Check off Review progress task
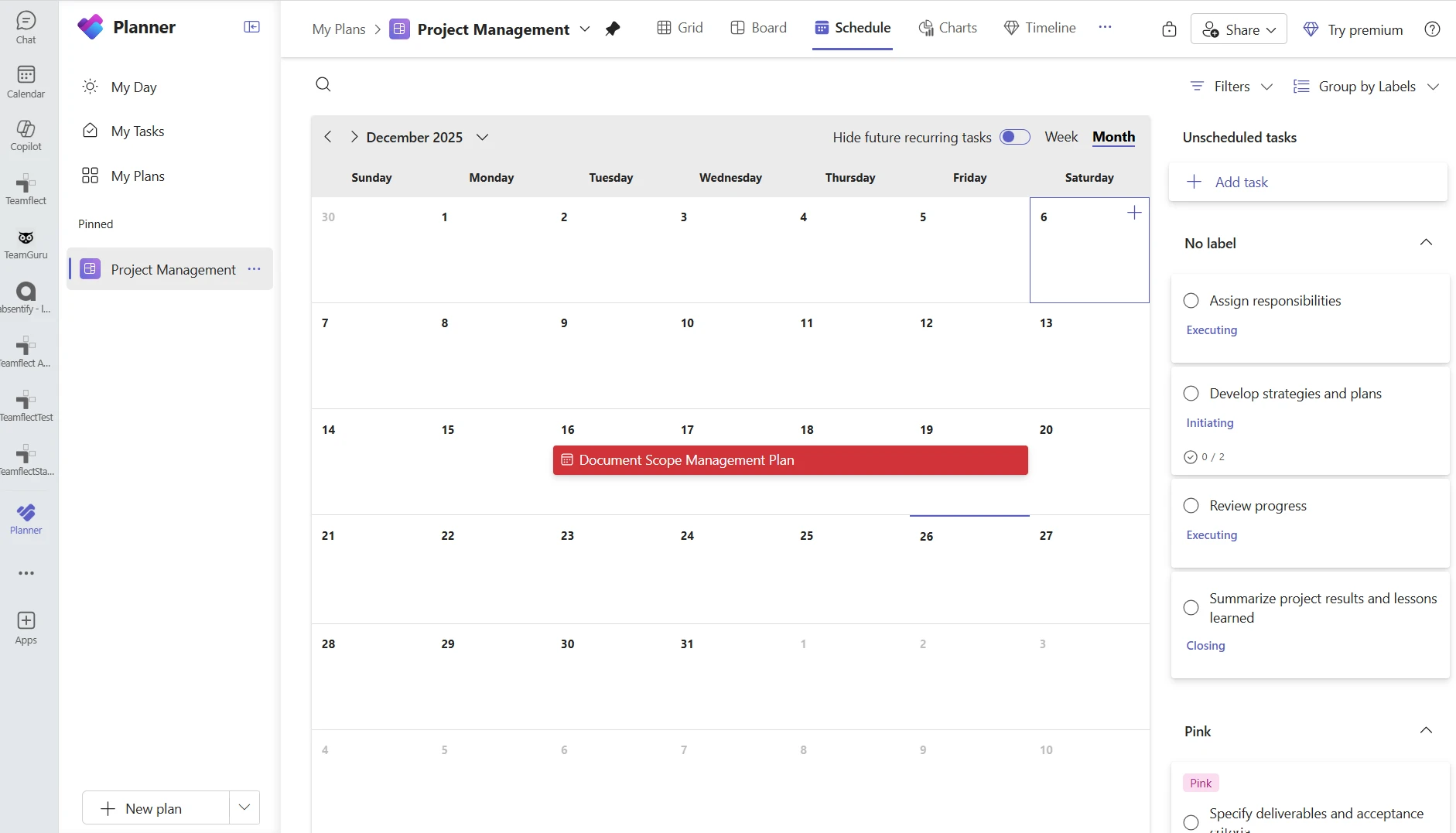This screenshot has width=1456, height=833. [x=1191, y=505]
